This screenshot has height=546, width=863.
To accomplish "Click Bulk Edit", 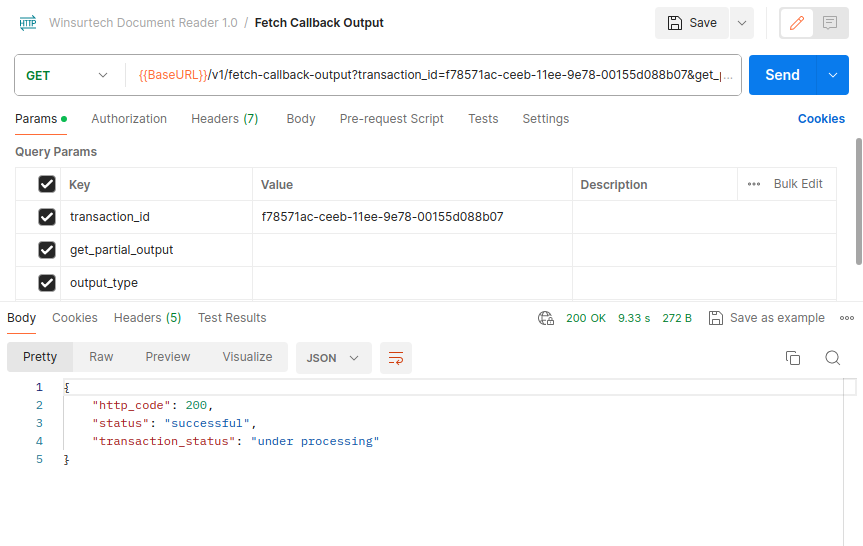I will (x=798, y=184).
